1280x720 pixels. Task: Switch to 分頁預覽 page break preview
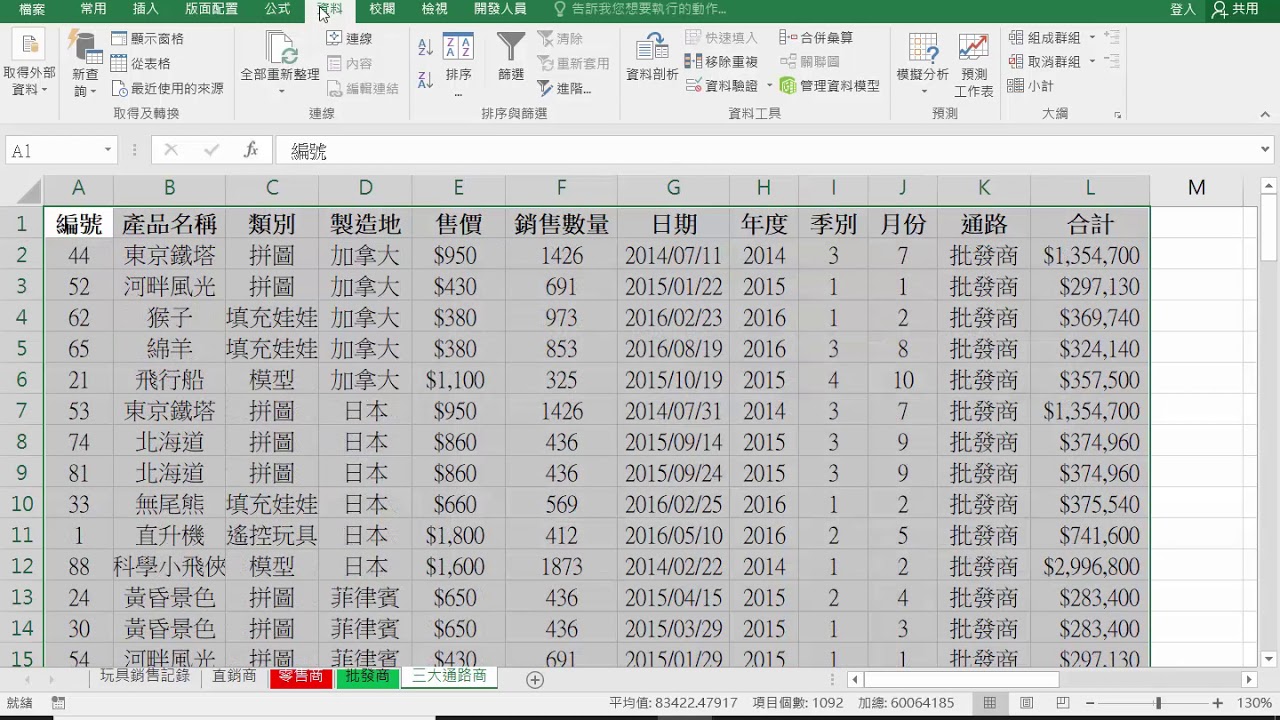1063,703
